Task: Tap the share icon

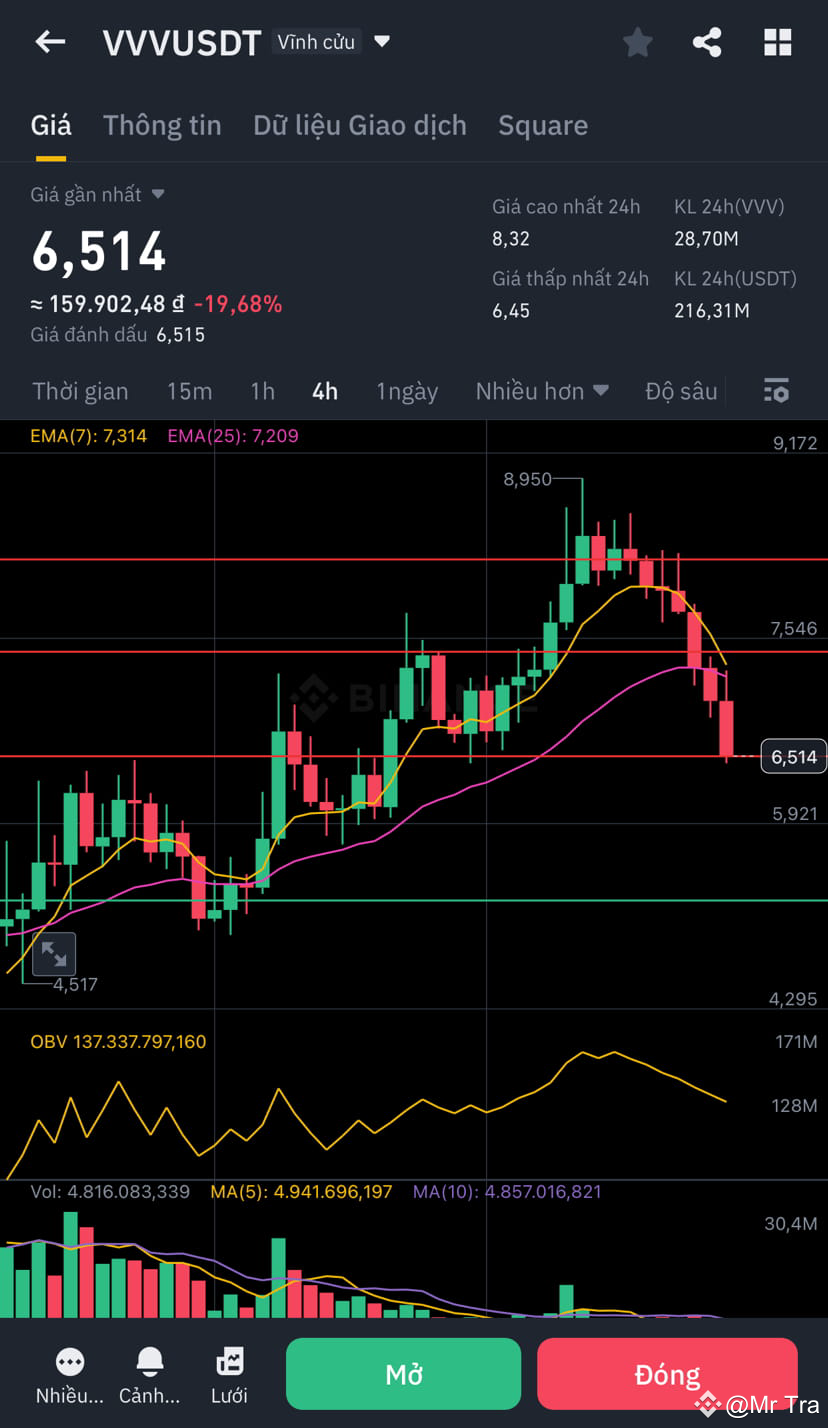Action: coord(707,42)
